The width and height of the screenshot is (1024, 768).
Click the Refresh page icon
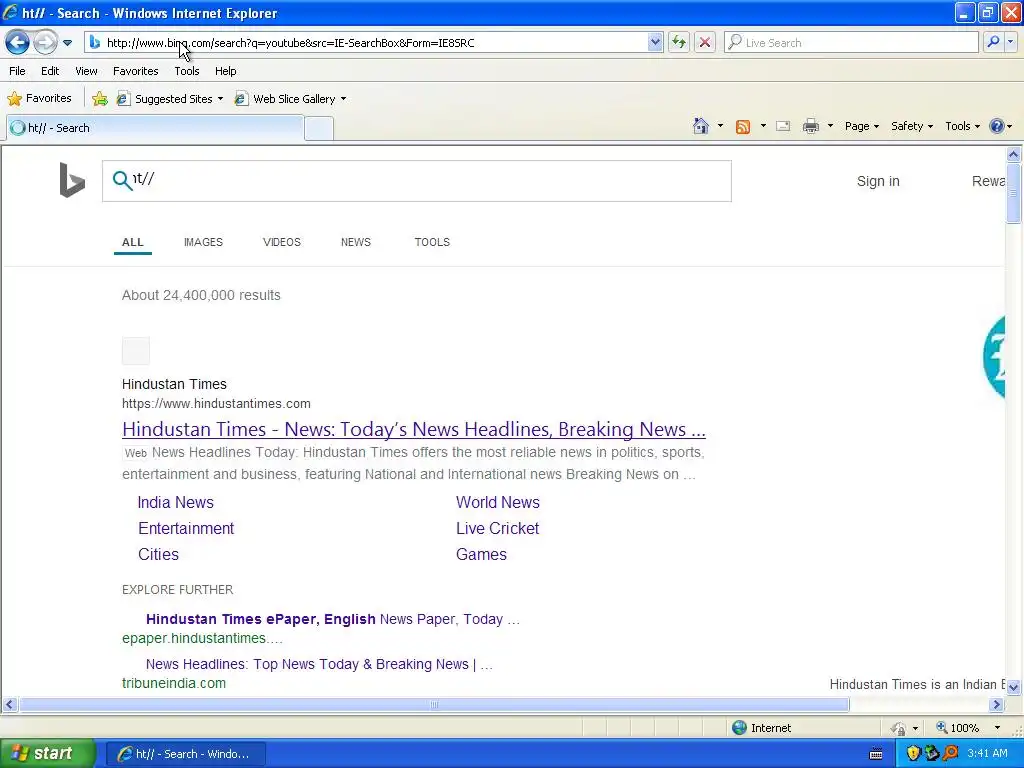click(679, 42)
